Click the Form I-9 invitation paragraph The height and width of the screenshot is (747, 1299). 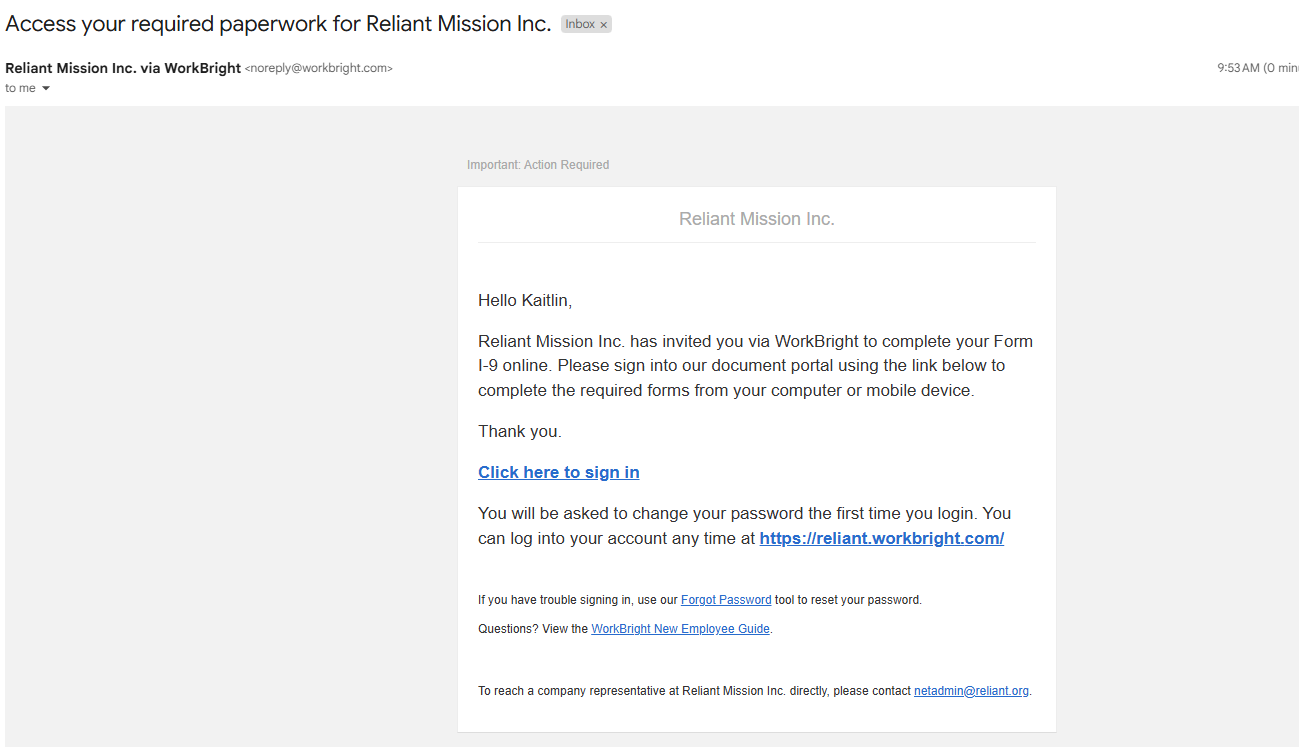pyautogui.click(x=755, y=366)
